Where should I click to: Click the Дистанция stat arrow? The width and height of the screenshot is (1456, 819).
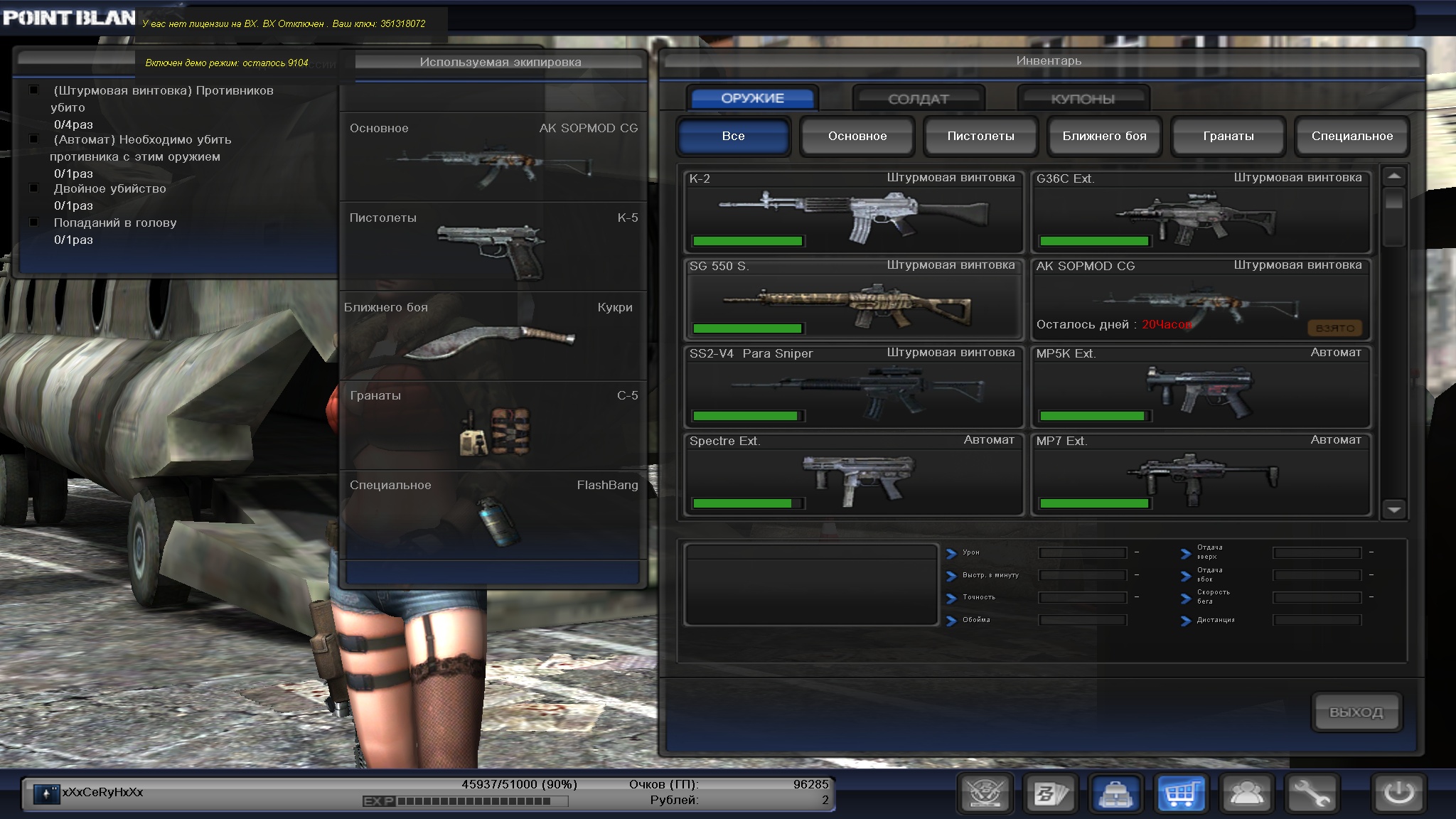[1186, 621]
